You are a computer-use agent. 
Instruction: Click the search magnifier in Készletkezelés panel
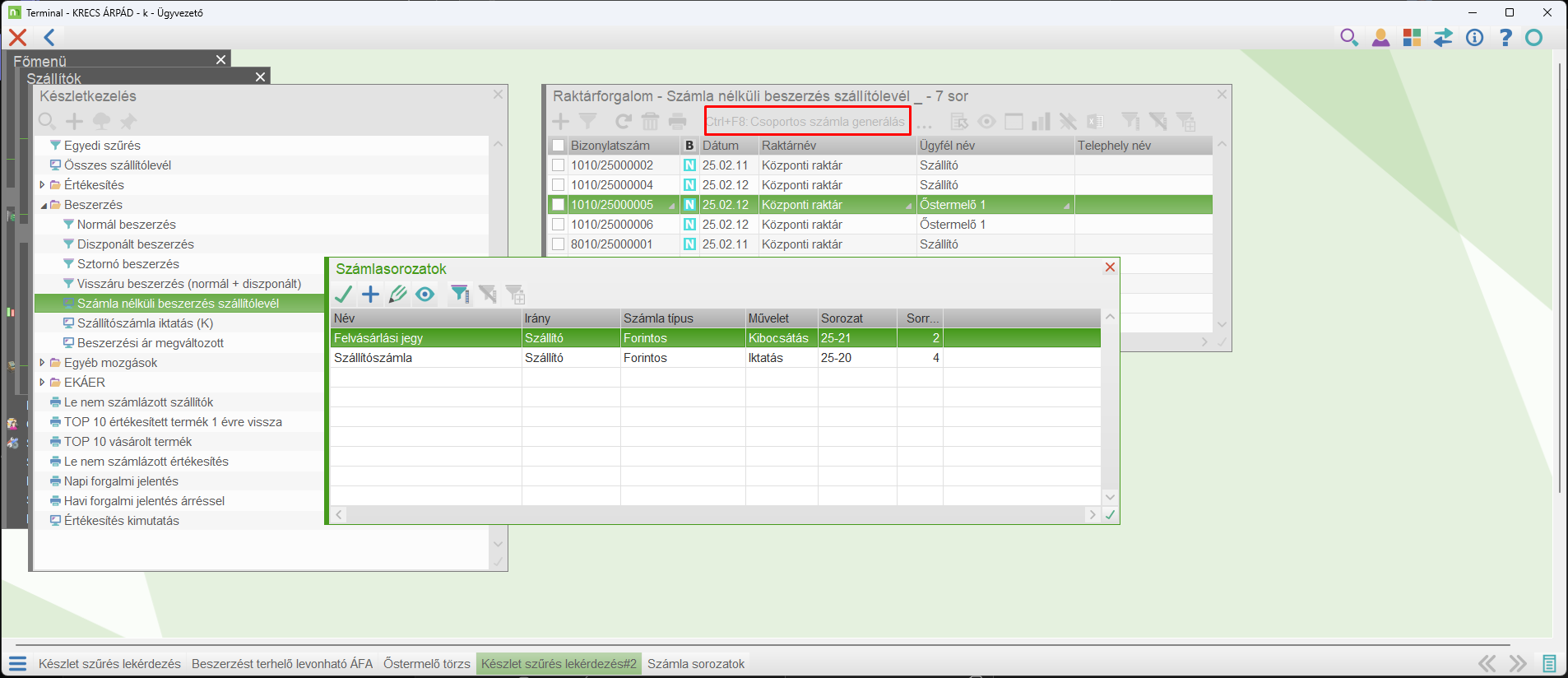[48, 122]
